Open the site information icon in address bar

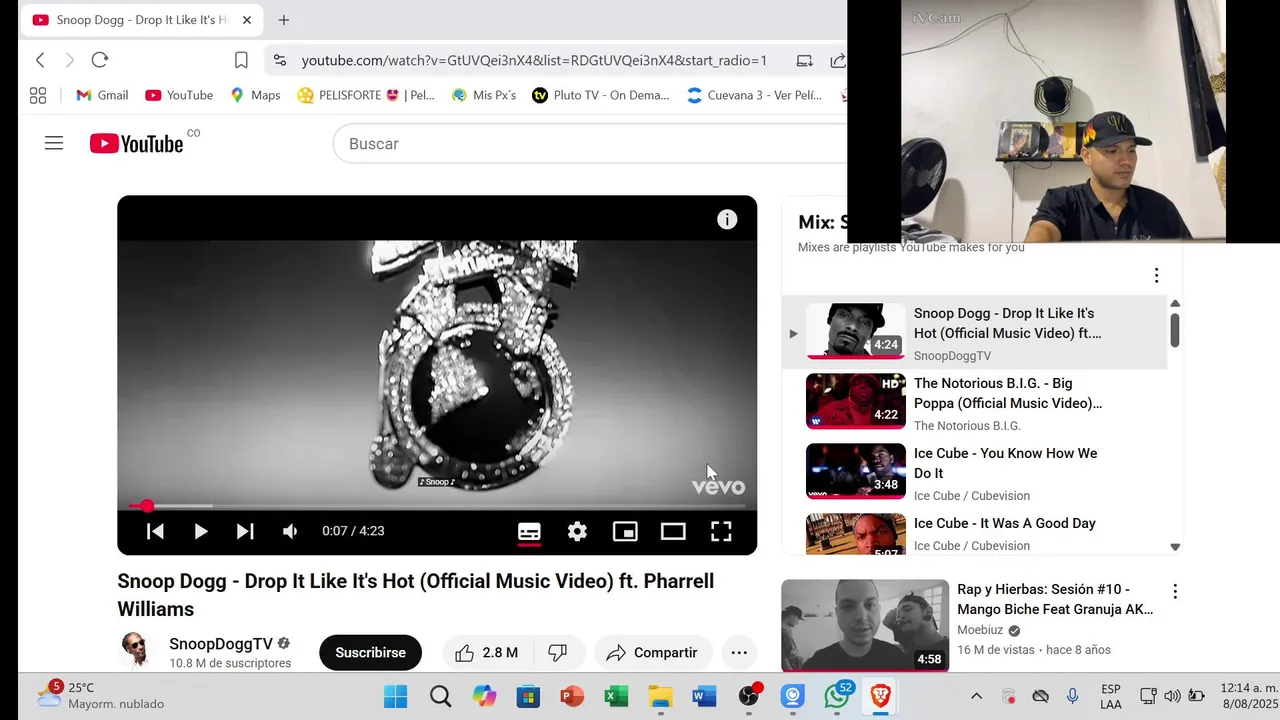click(x=280, y=60)
